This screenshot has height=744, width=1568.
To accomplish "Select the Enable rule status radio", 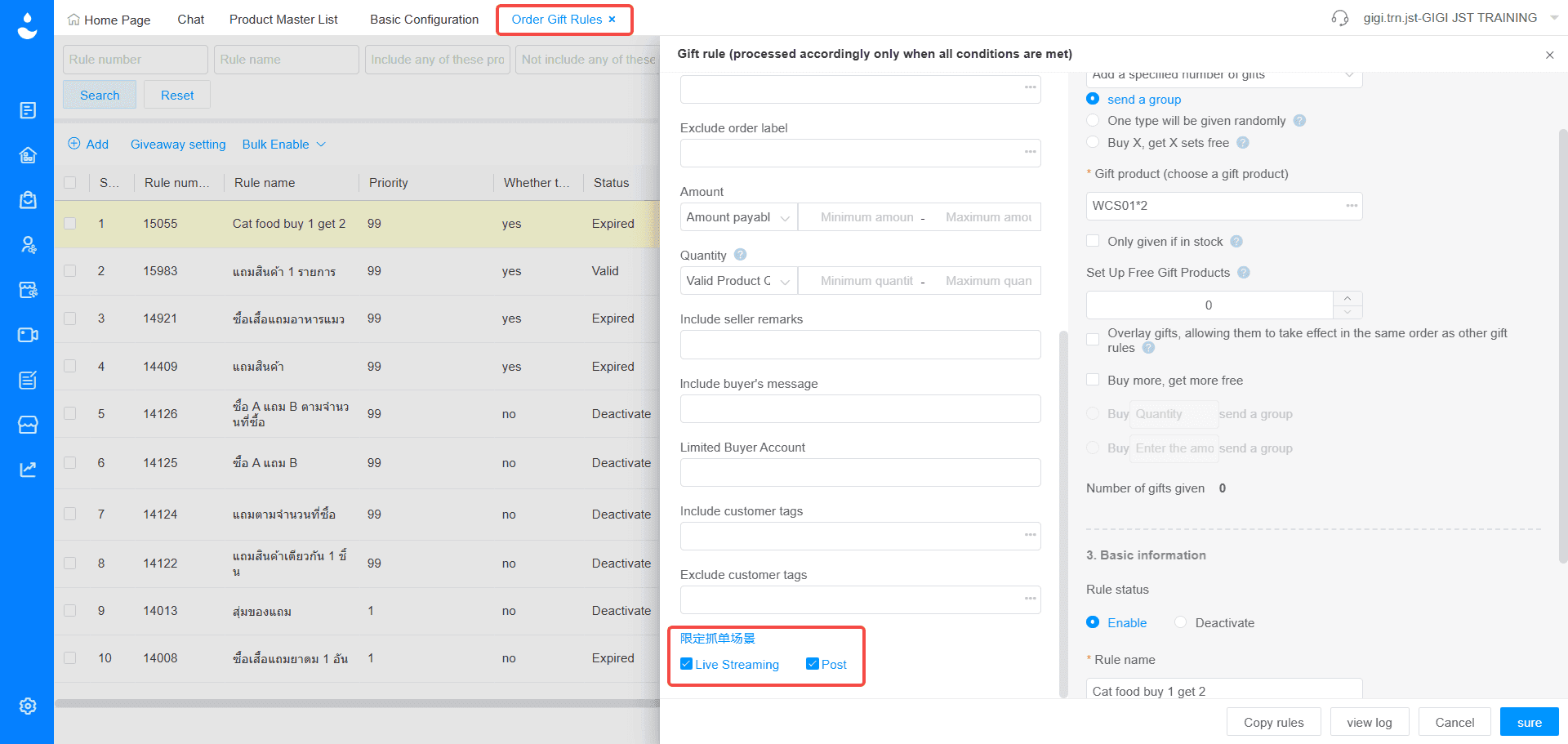I will pos(1093,622).
